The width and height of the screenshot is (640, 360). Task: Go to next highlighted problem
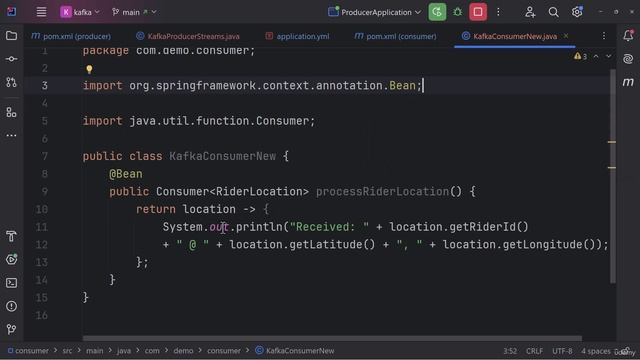pyautogui.click(x=608, y=56)
